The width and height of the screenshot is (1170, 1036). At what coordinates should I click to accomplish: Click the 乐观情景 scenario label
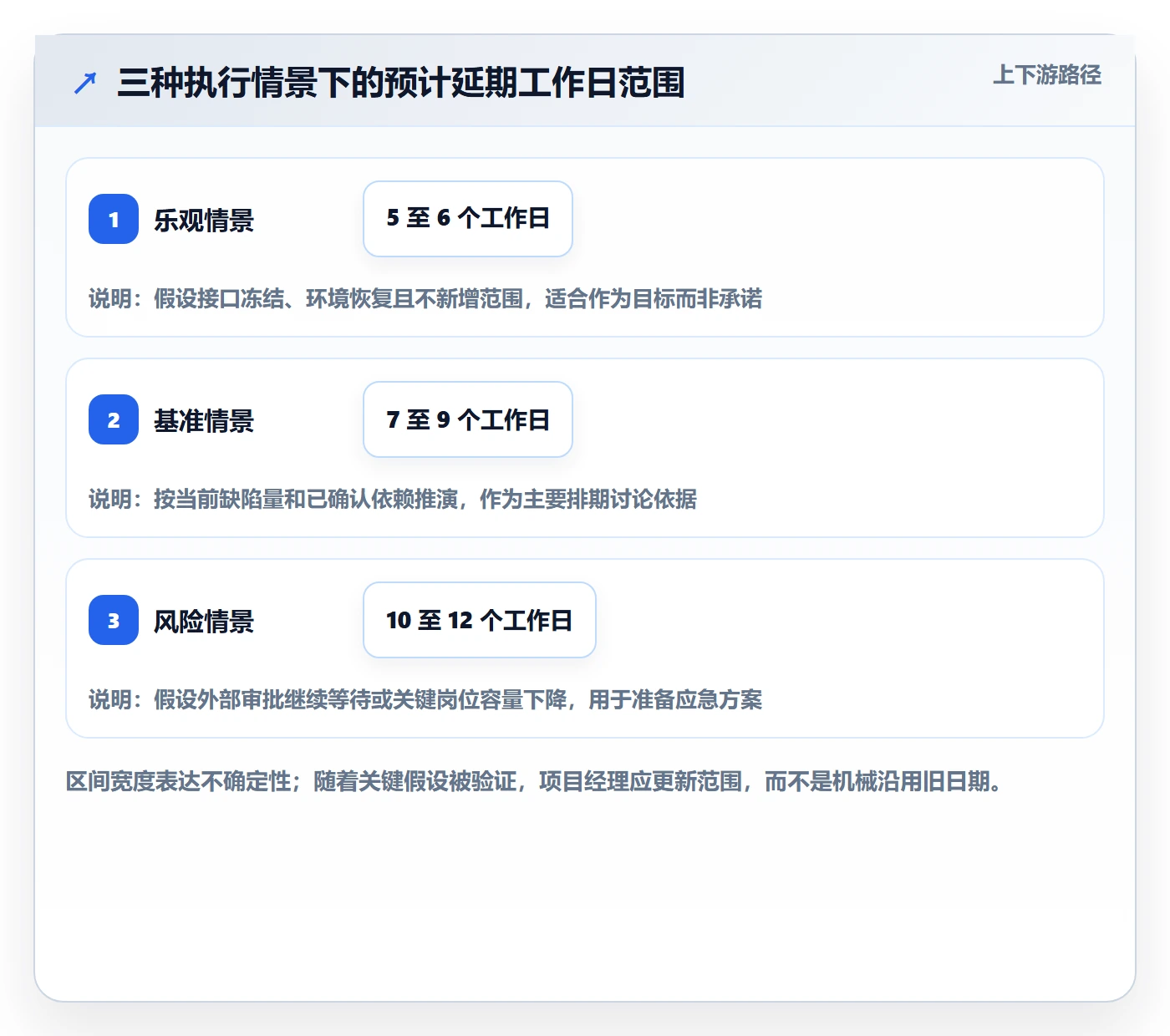pyautogui.click(x=204, y=221)
